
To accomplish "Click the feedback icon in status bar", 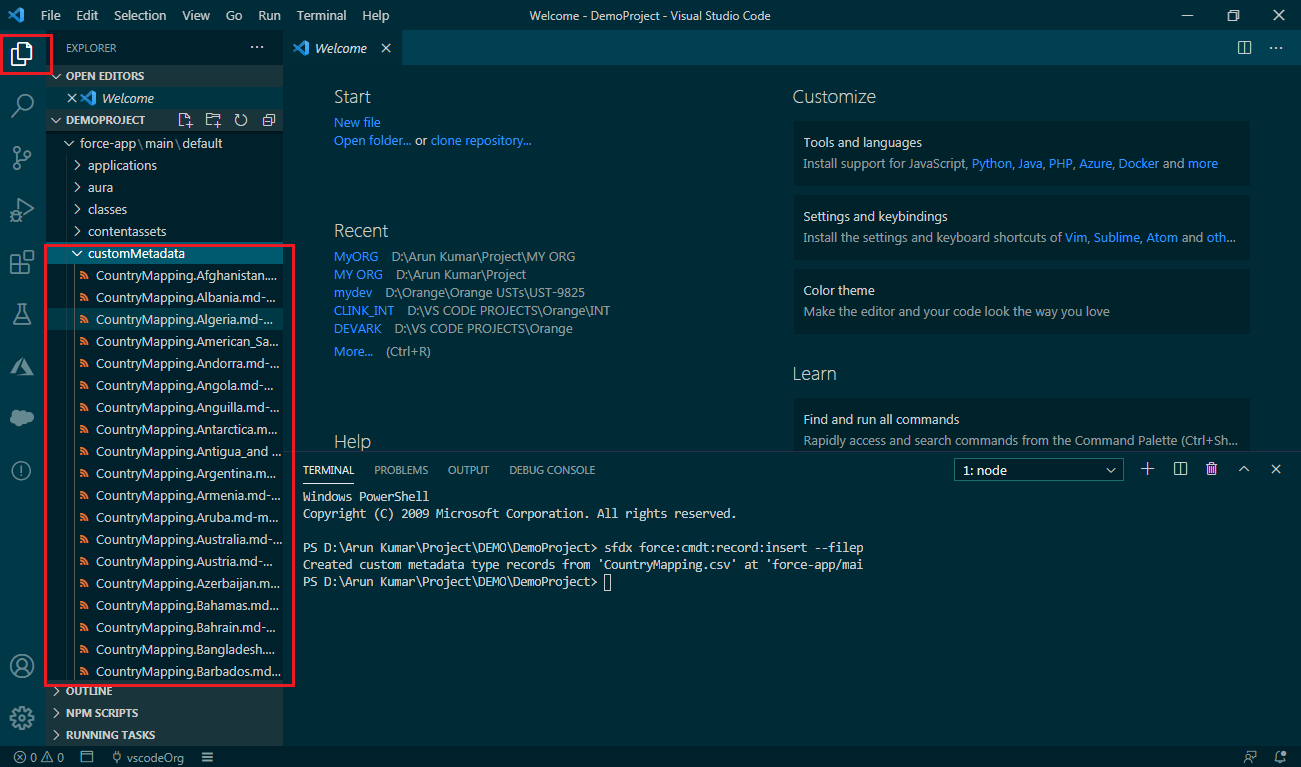I will [x=1250, y=757].
